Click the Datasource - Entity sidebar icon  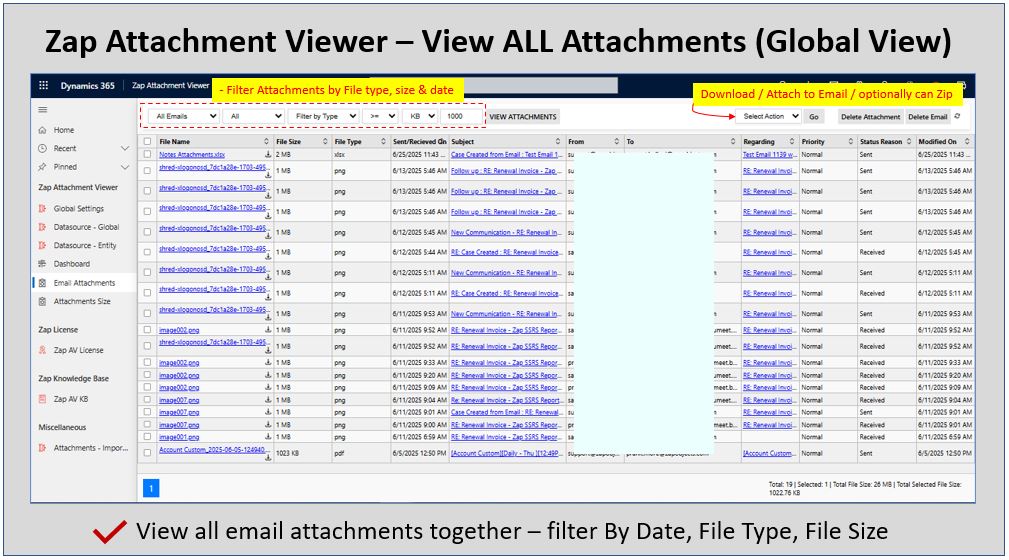click(x=42, y=245)
